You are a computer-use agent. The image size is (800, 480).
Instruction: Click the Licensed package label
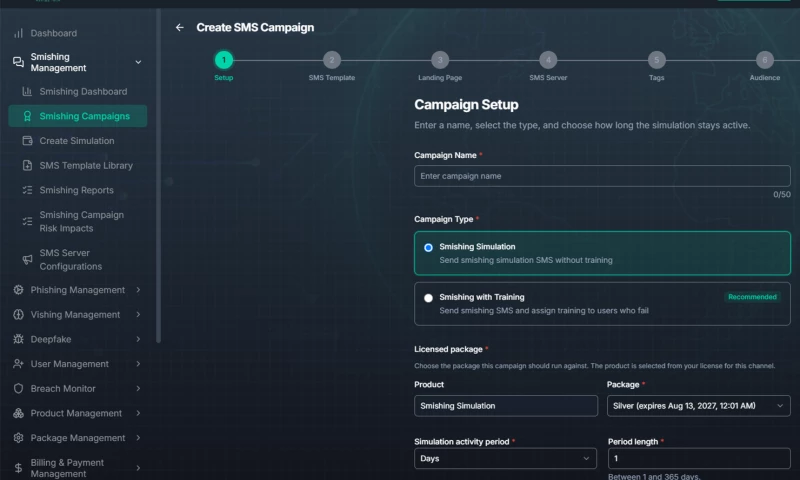448,349
